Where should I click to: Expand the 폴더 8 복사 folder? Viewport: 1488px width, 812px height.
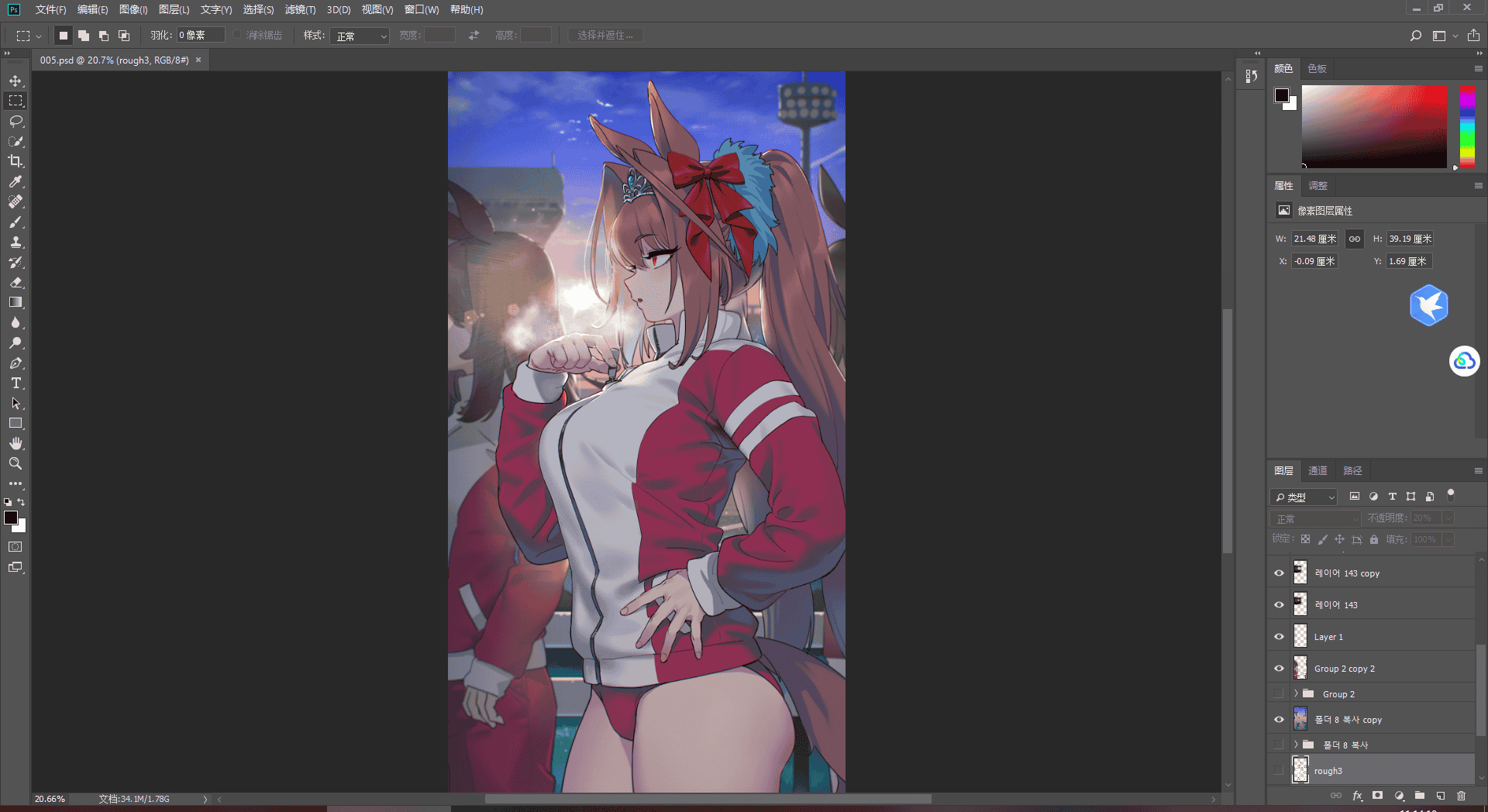pyautogui.click(x=1296, y=745)
